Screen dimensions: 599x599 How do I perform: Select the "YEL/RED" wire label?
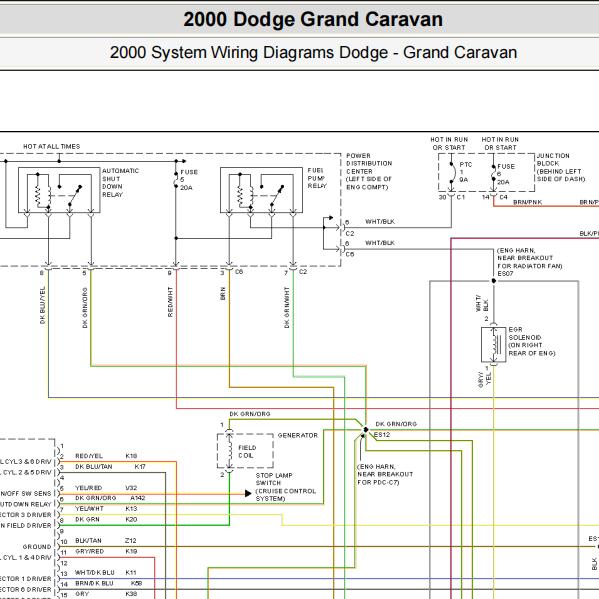pyautogui.click(x=89, y=488)
